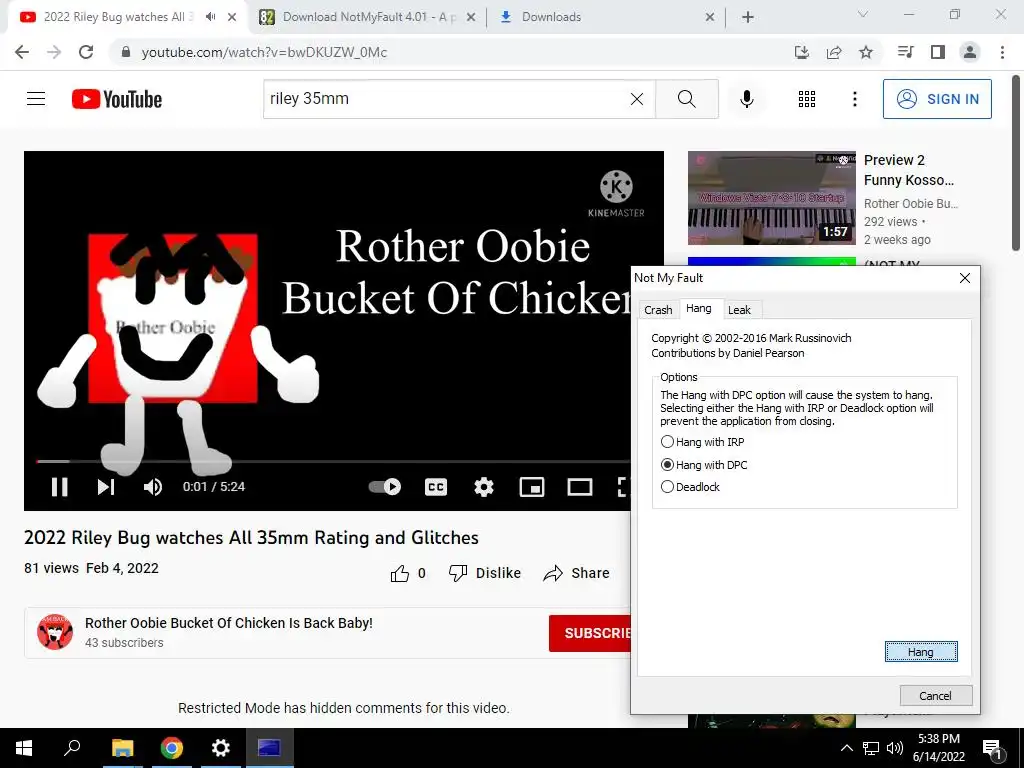The height and width of the screenshot is (768, 1024).
Task: Open Chrome media control icon
Action: point(905,52)
